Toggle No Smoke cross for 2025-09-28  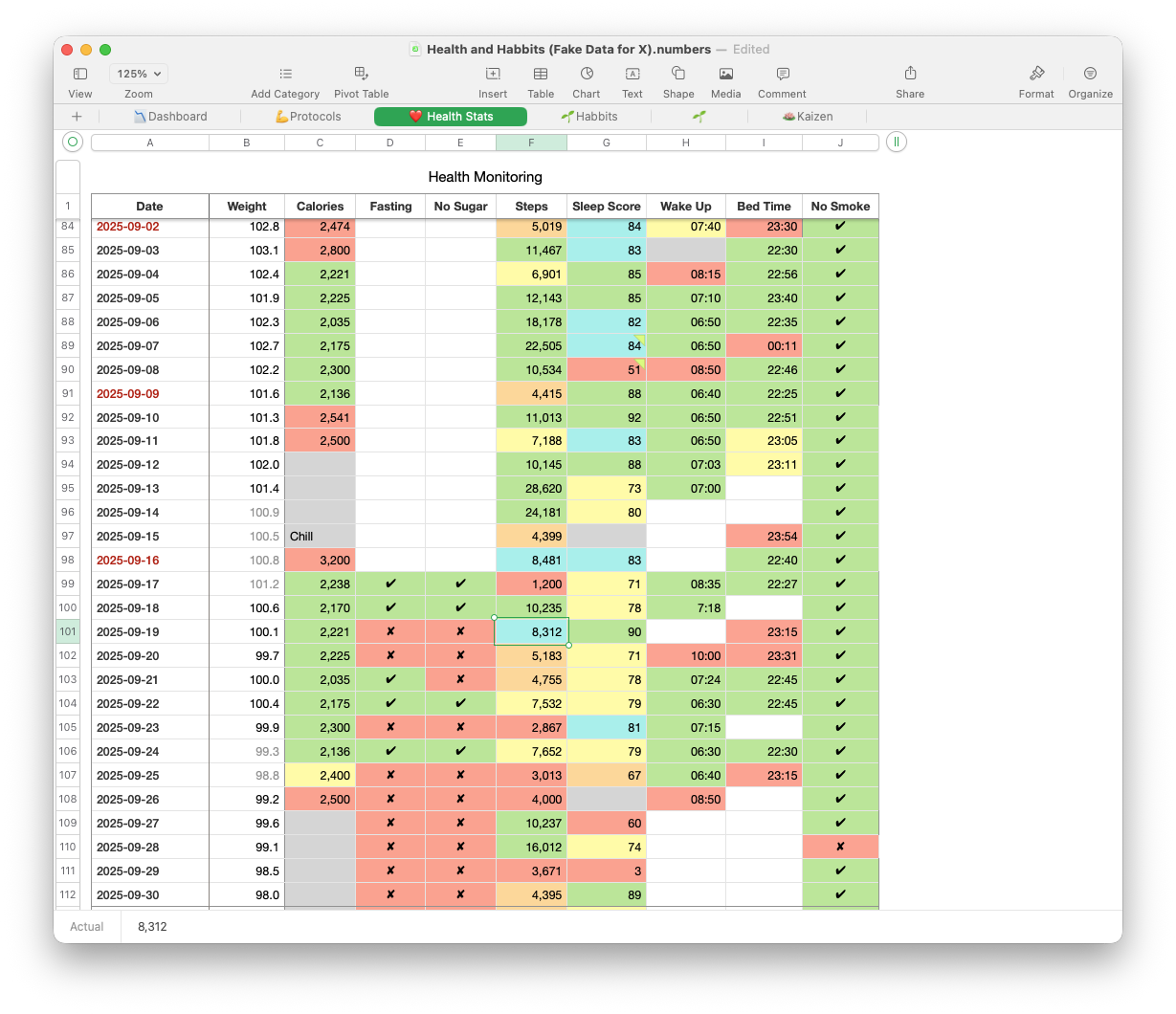coord(840,847)
